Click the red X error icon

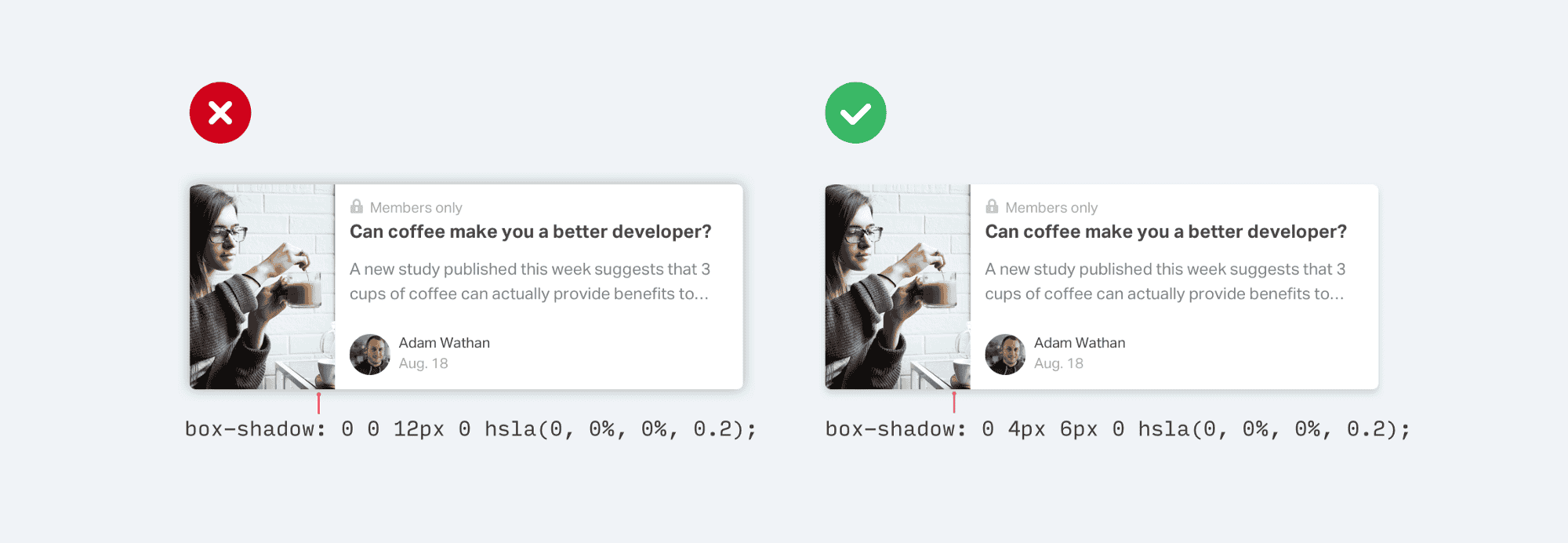pyautogui.click(x=220, y=113)
